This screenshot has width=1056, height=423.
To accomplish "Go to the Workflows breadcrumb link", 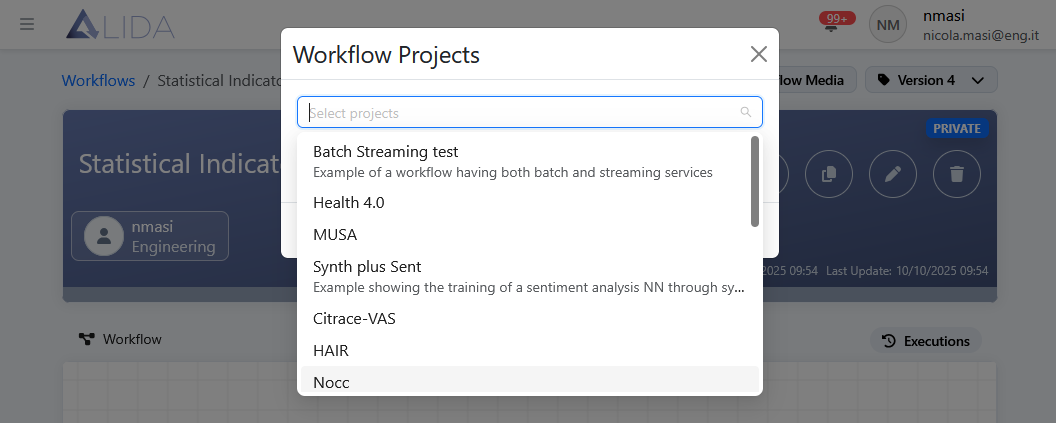I will coord(98,81).
